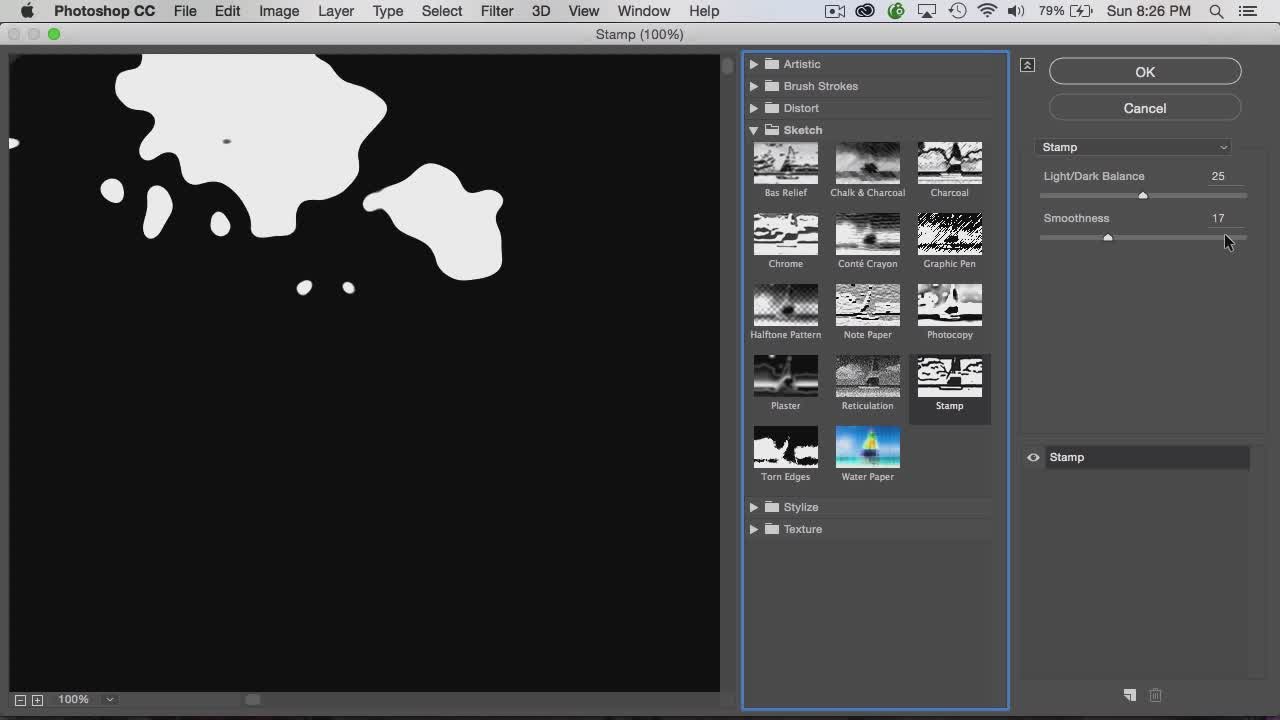Open Spotlight search in menu bar

(1216, 11)
